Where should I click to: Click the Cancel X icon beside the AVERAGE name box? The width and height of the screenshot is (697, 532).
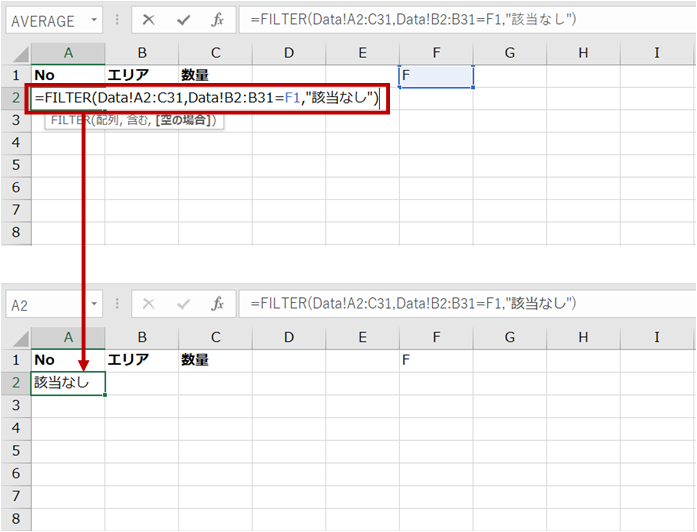[x=148, y=20]
